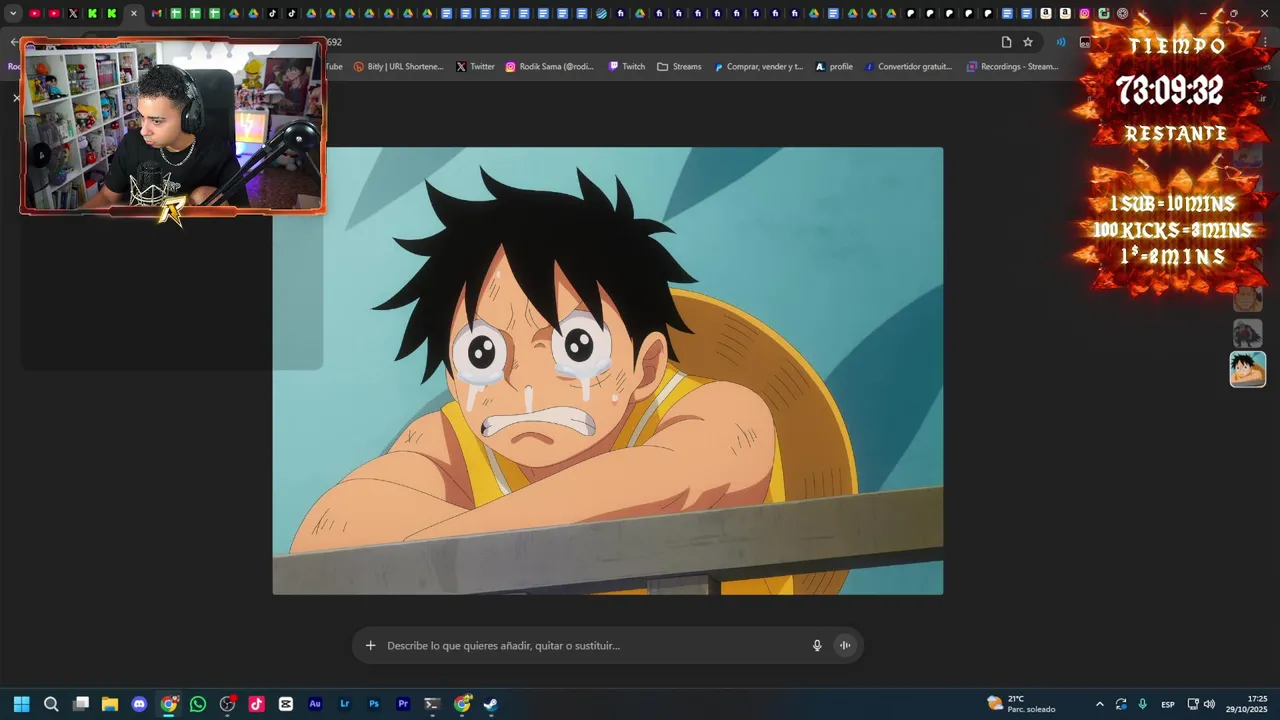The height and width of the screenshot is (720, 1280).
Task: Open File Explorer from the taskbar
Action: (x=110, y=704)
